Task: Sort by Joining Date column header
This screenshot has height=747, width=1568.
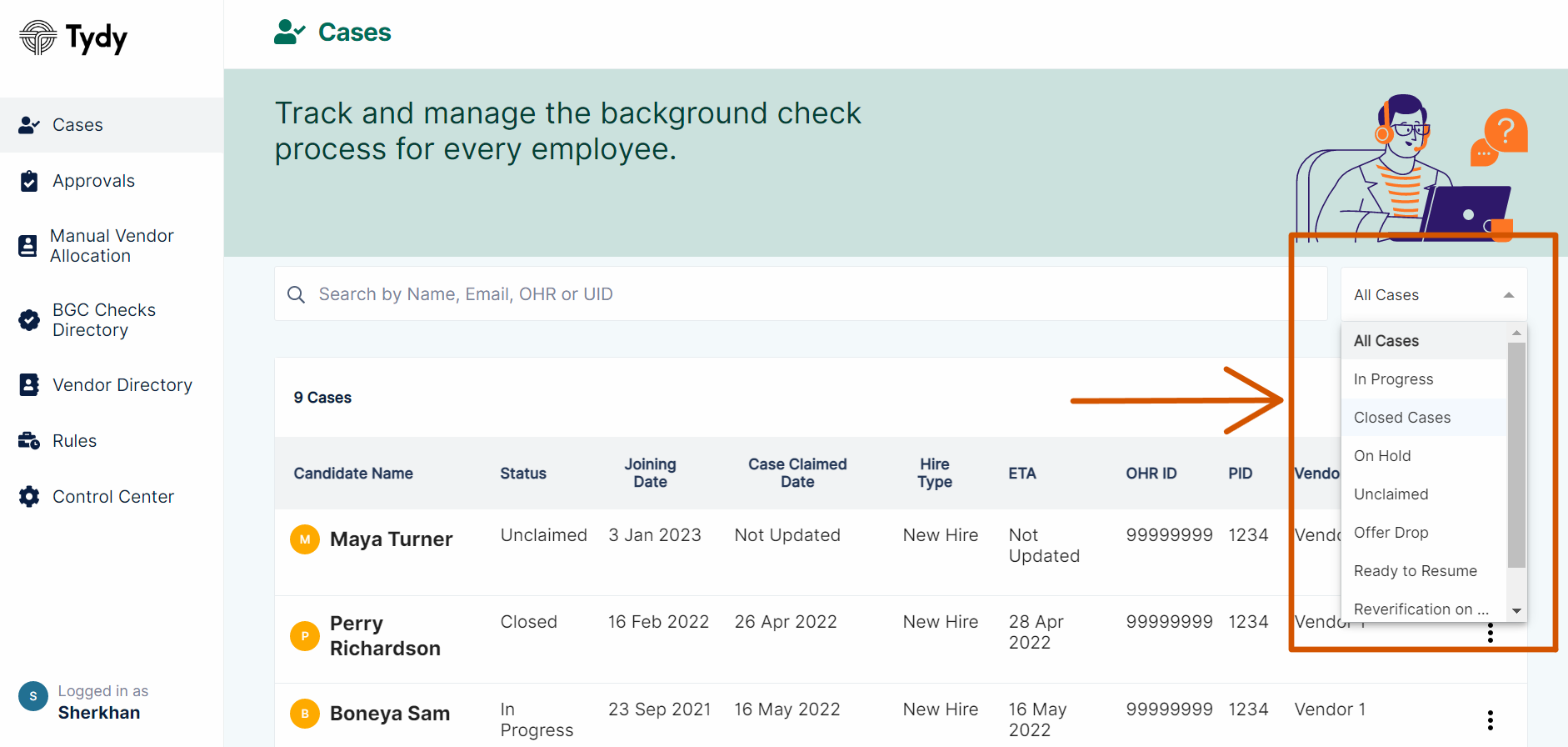Action: click(x=650, y=473)
